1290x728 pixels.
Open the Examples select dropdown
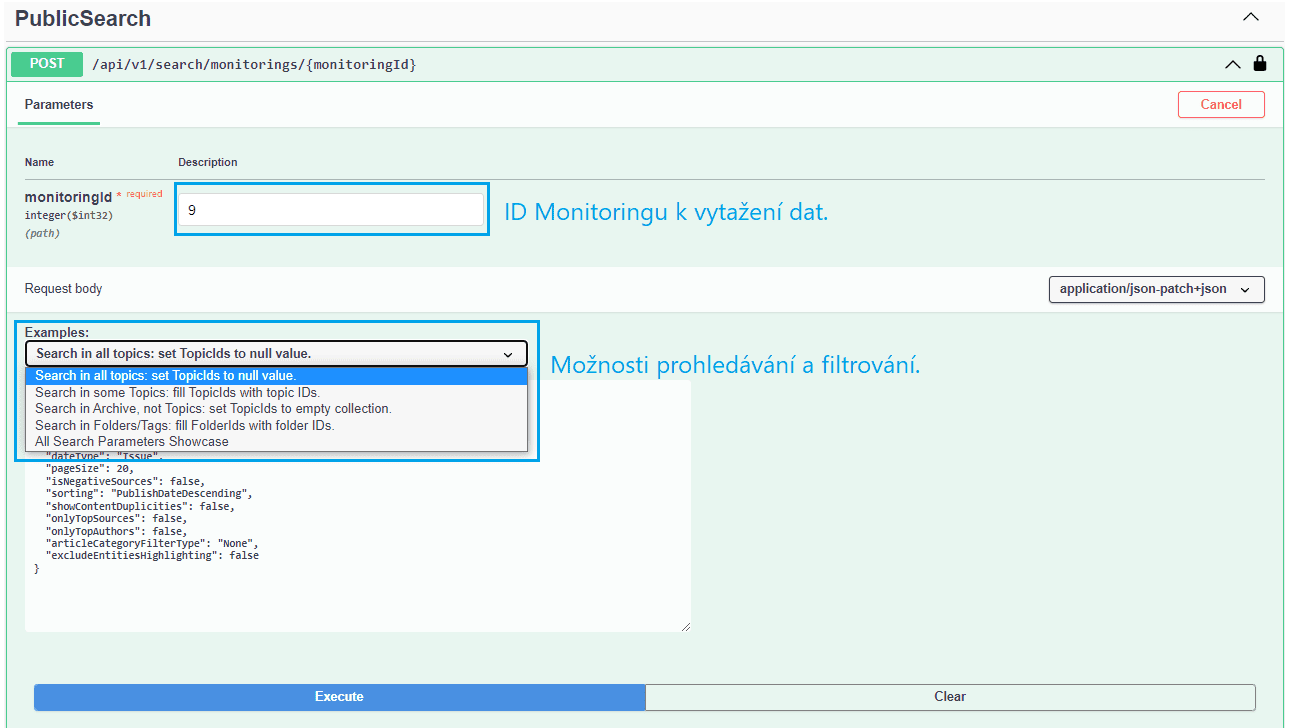pyautogui.click(x=276, y=353)
